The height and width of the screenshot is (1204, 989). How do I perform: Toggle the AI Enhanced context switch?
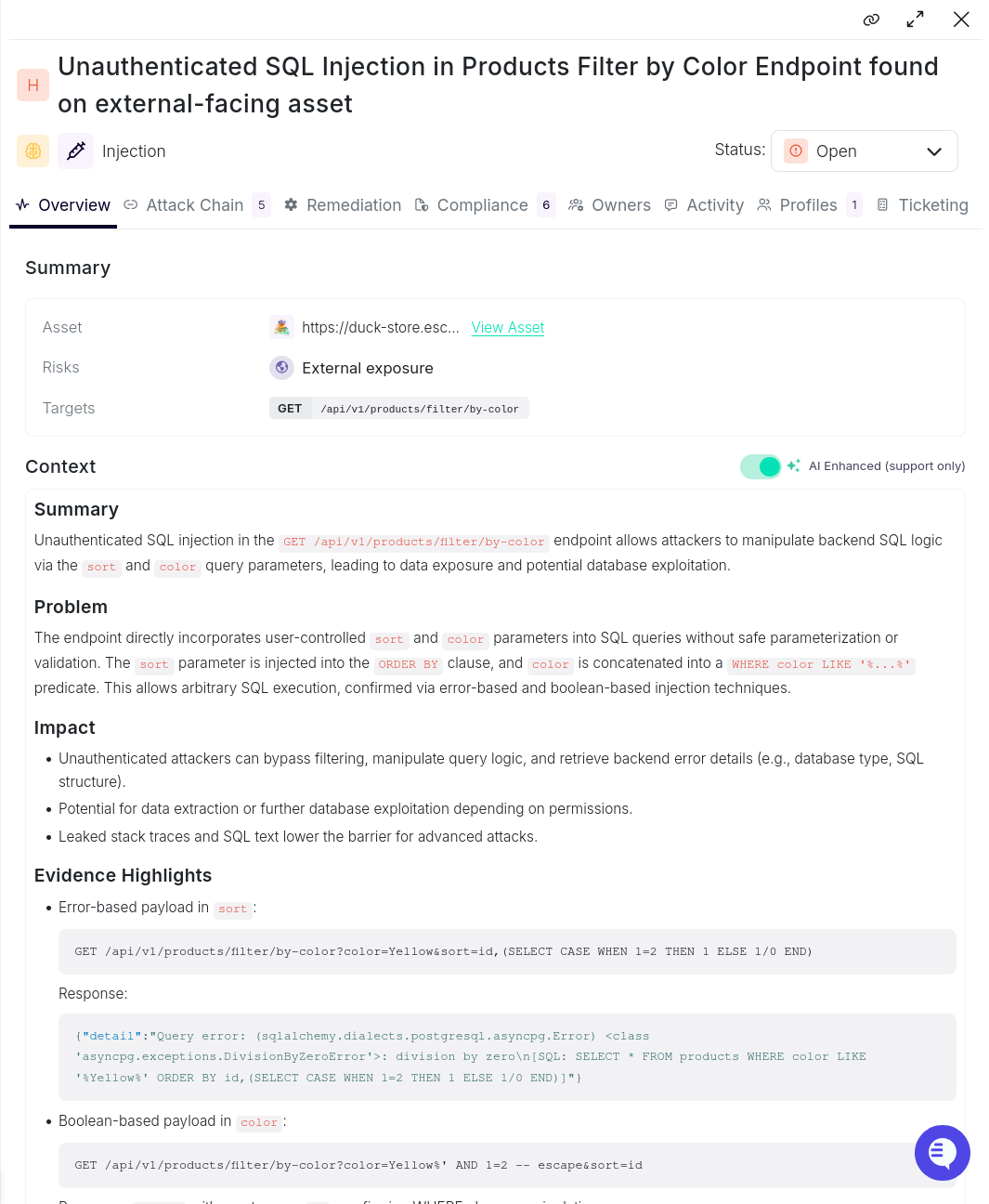pos(761,466)
